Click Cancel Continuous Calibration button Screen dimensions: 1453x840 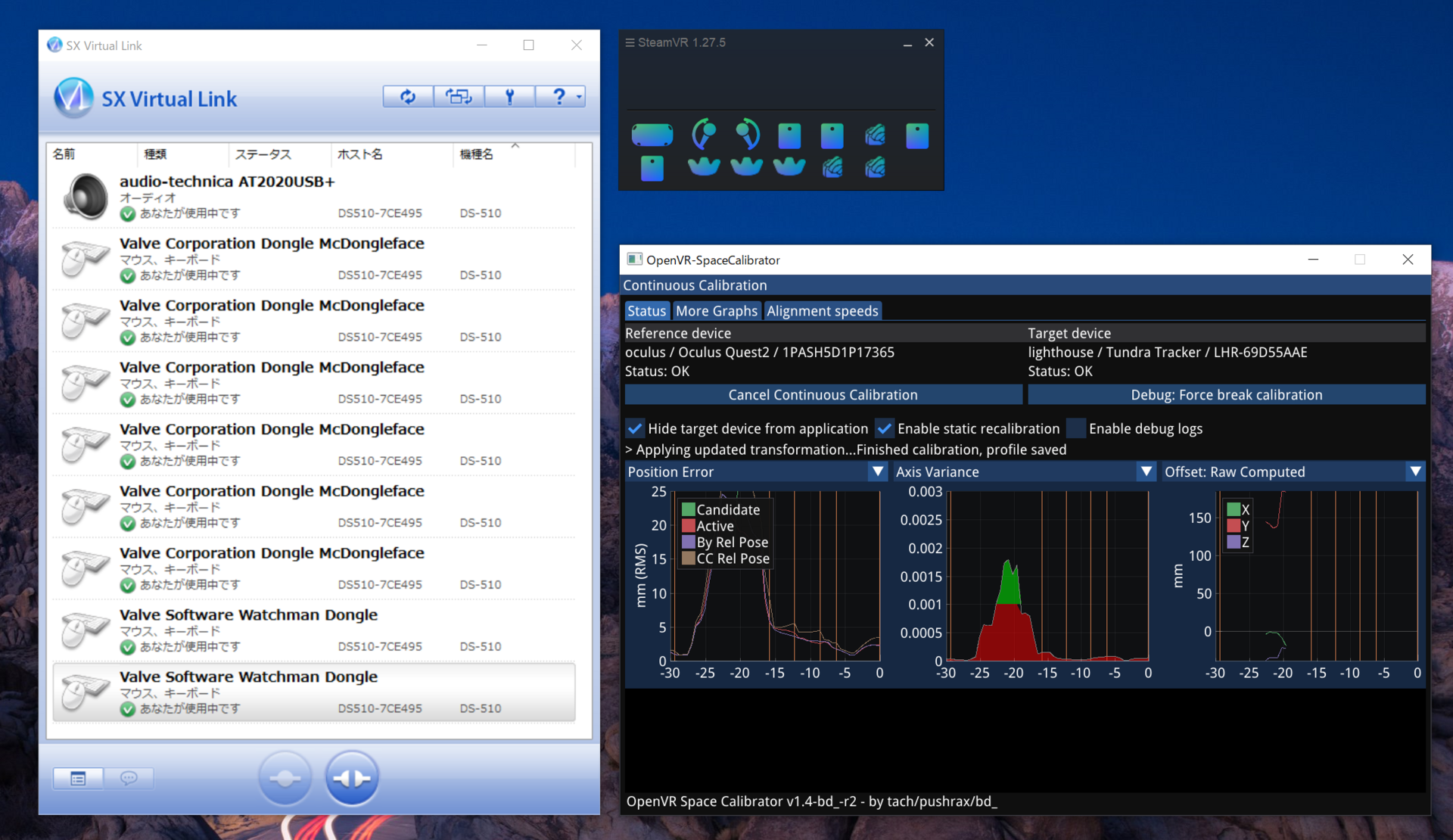823,394
